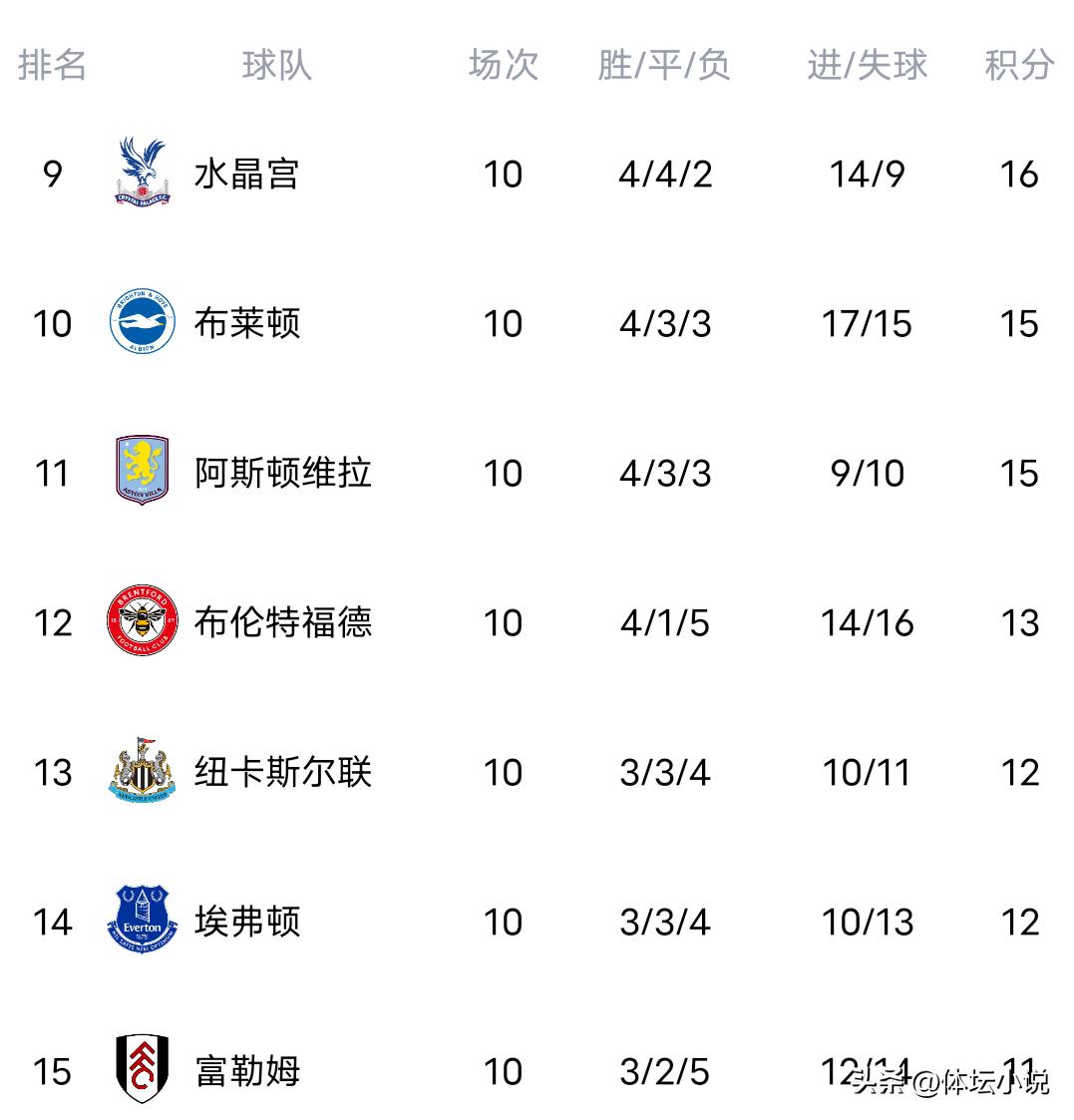Click the Newcastle United club crest
The image size is (1074, 1120).
[x=142, y=771]
